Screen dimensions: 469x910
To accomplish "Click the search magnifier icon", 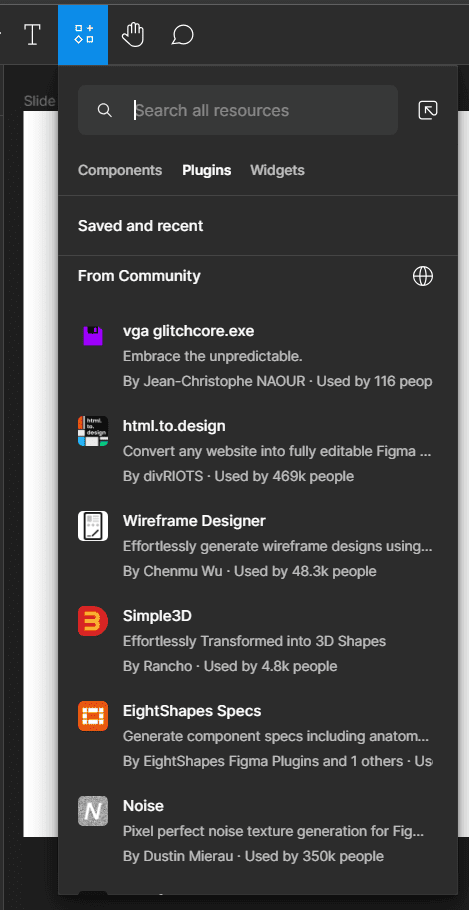I will (104, 110).
